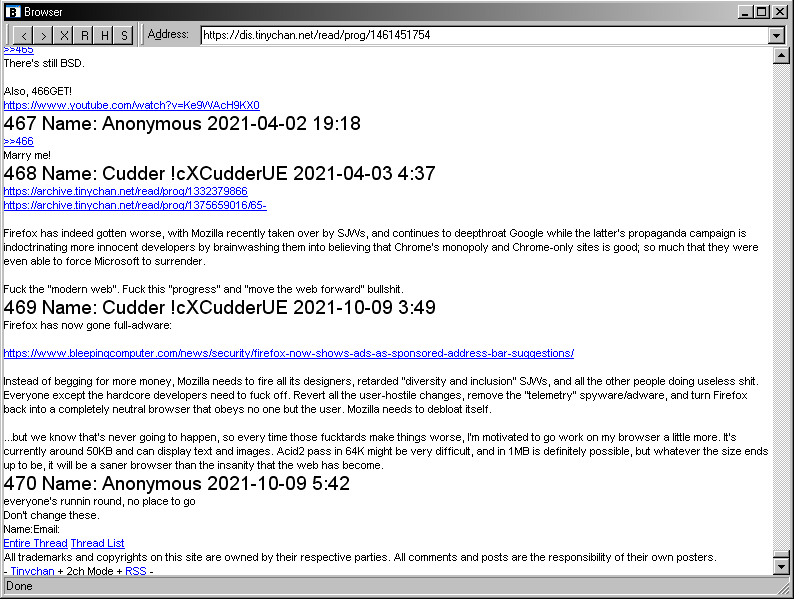The width and height of the screenshot is (794, 599).
Task: Focus the Address URL field
Action: (485, 35)
